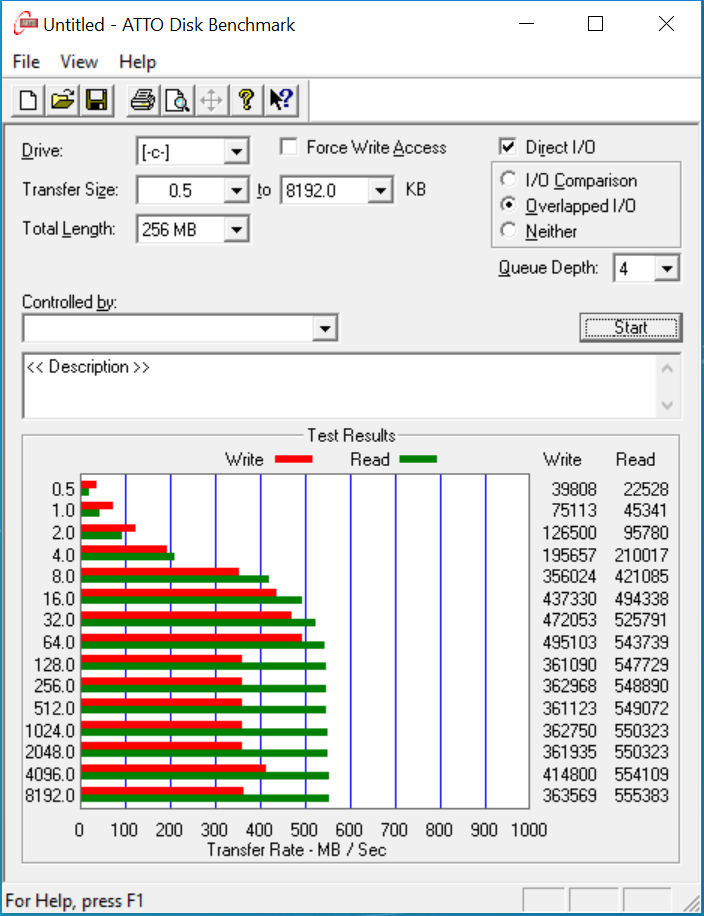The width and height of the screenshot is (704, 916).
Task: Click the Start benchmark button
Action: (x=631, y=327)
